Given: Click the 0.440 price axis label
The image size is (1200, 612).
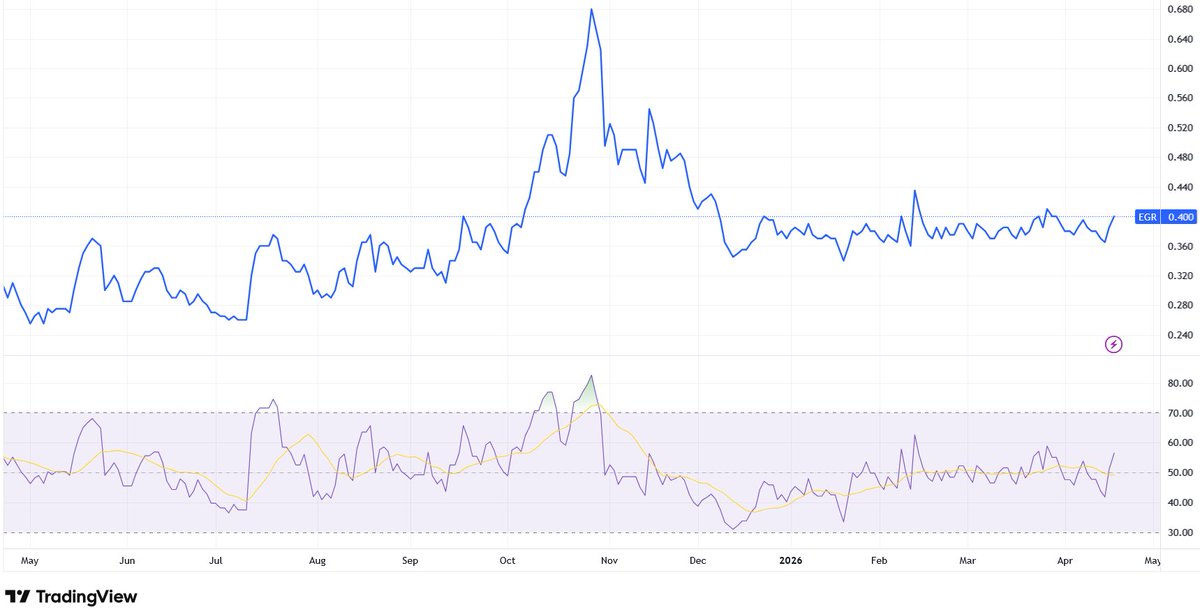Looking at the screenshot, I should click(1180, 187).
